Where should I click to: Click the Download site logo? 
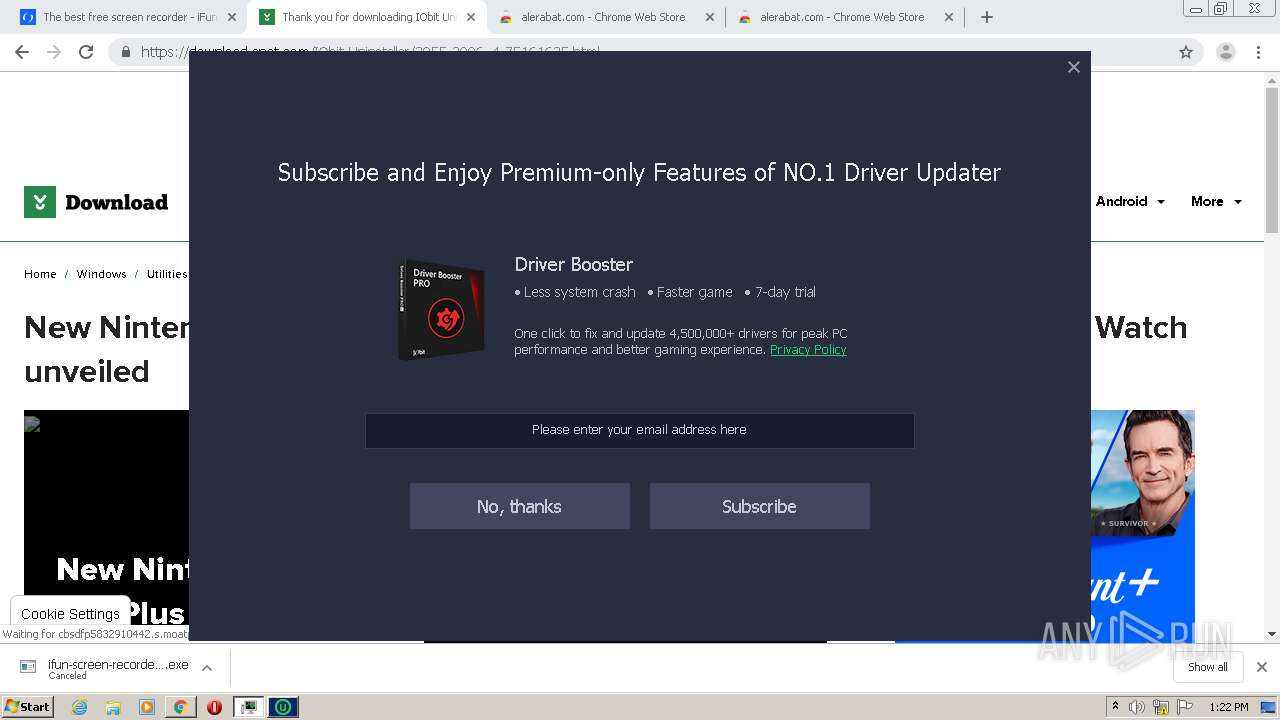click(96, 202)
